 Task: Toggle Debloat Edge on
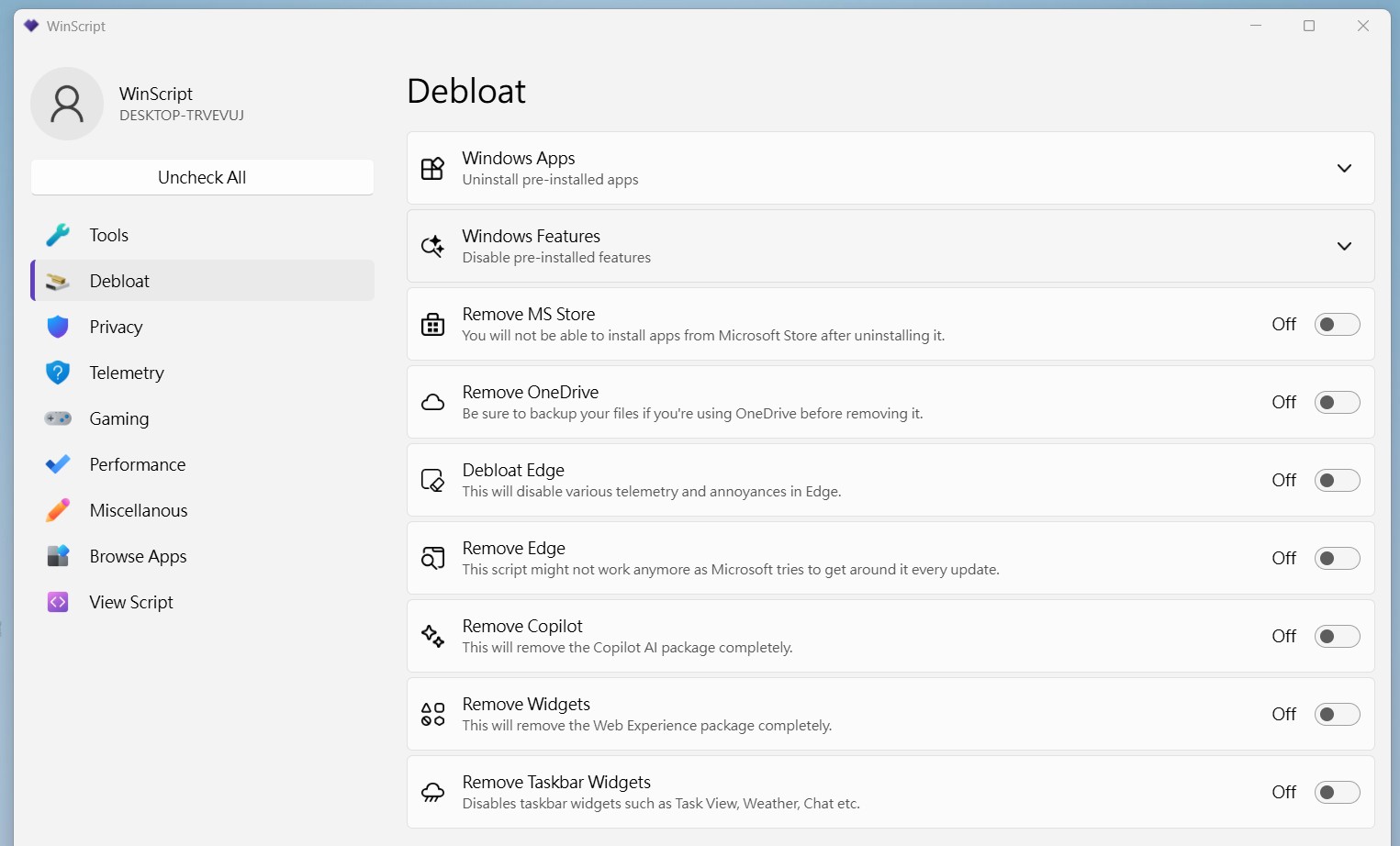click(1337, 480)
